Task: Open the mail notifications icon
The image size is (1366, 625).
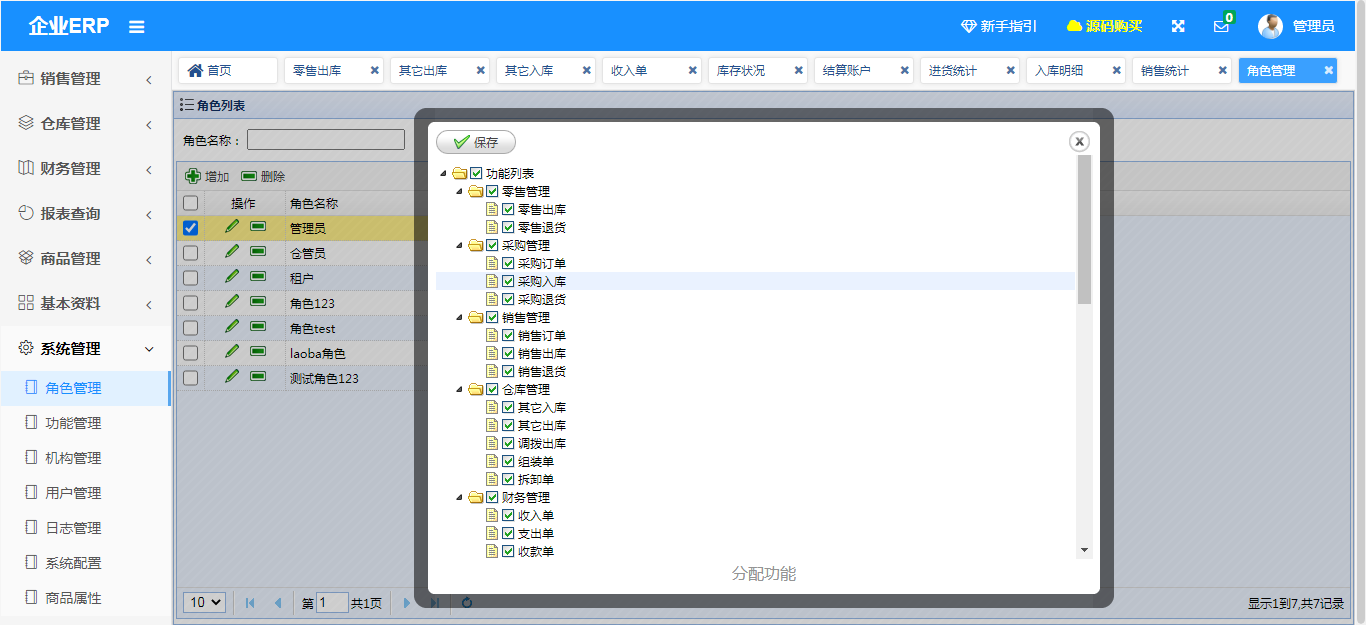Action: [x=1221, y=27]
